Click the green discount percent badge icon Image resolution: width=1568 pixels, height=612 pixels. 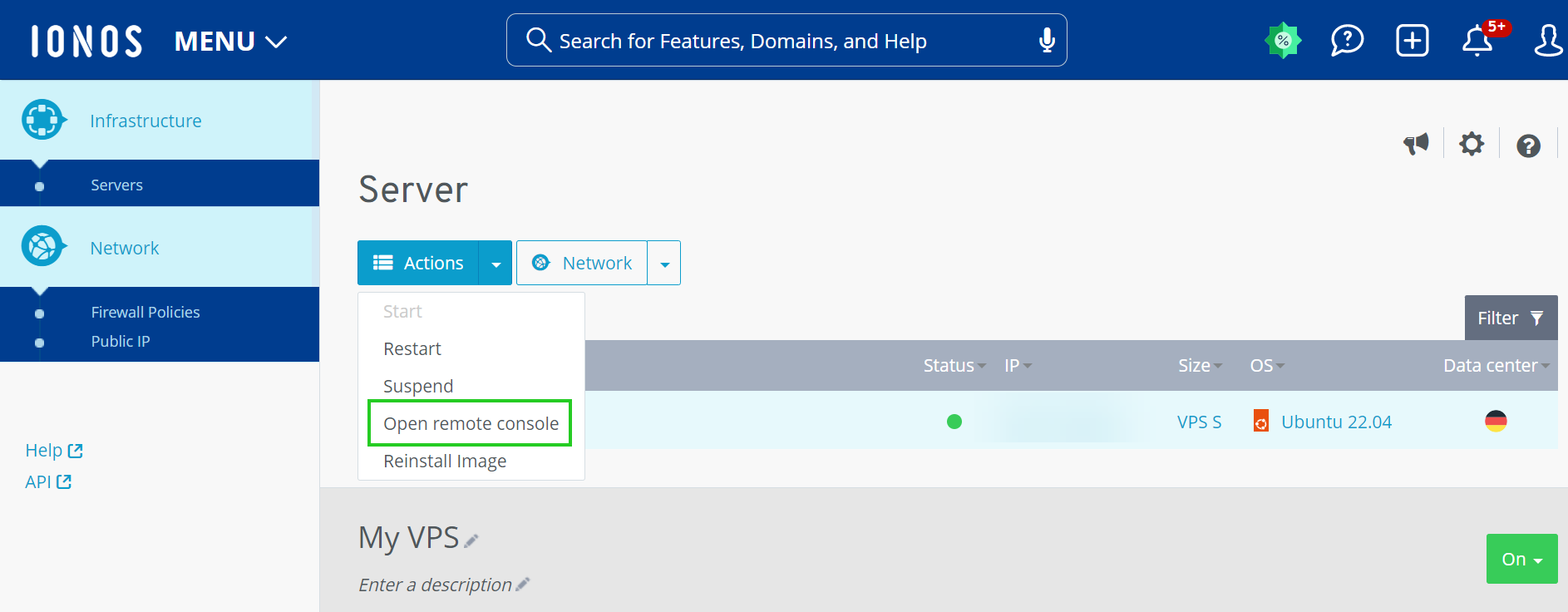pyautogui.click(x=1283, y=40)
